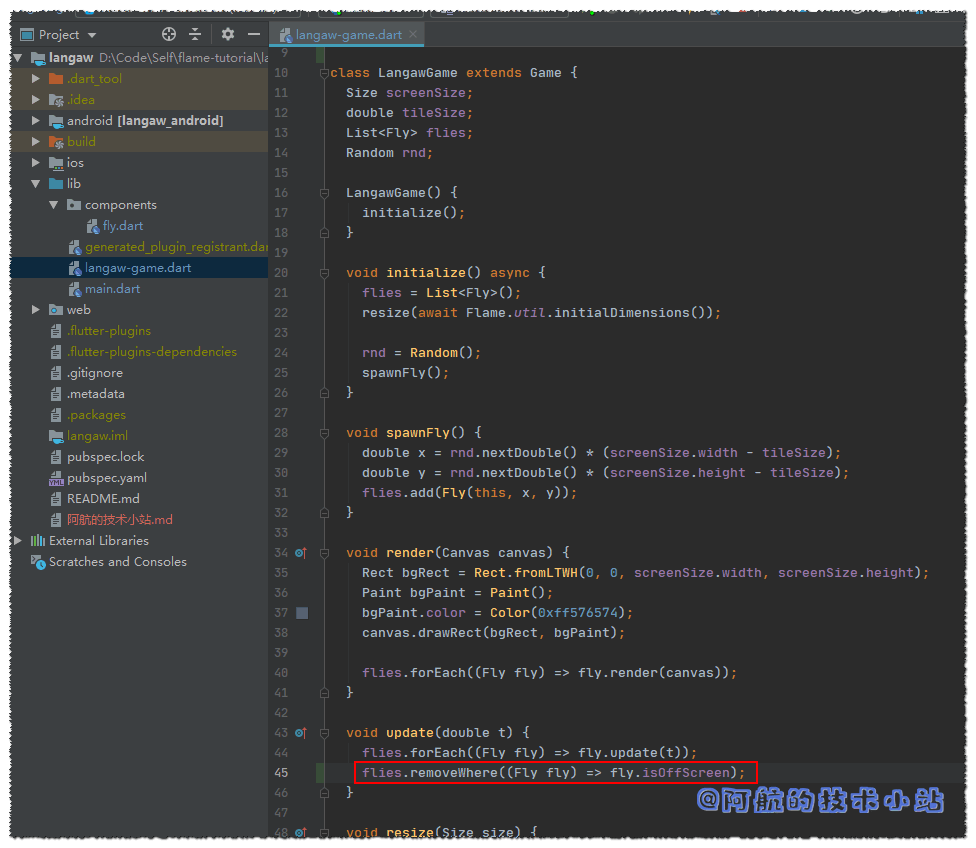
Task: Expand External Libraries node
Action: coord(17,541)
